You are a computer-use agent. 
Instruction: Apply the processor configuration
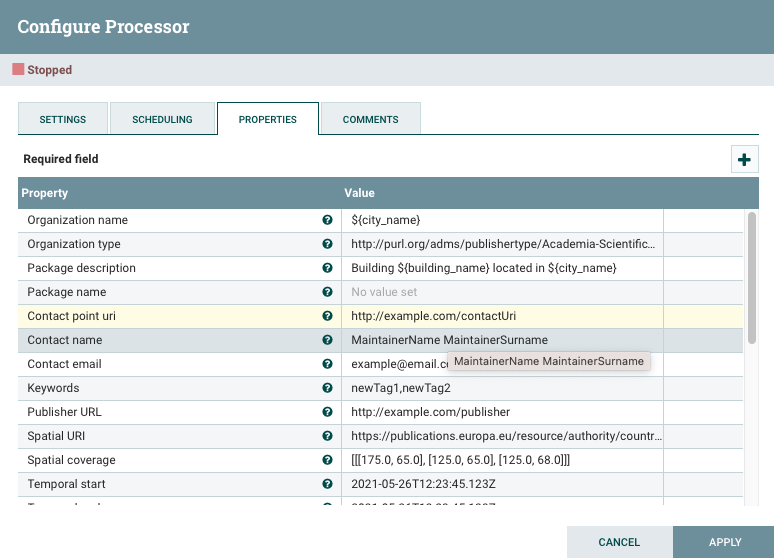tap(725, 542)
